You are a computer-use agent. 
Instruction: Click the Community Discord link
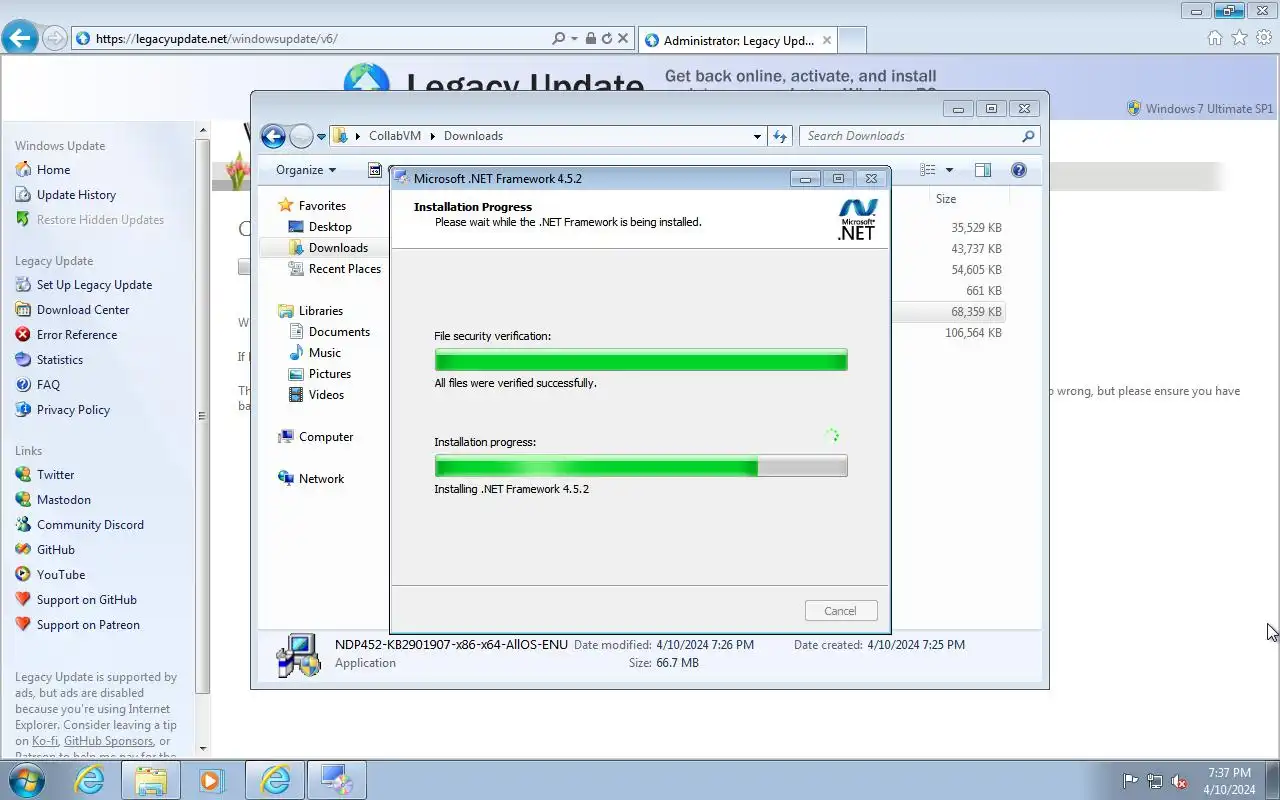pos(90,525)
